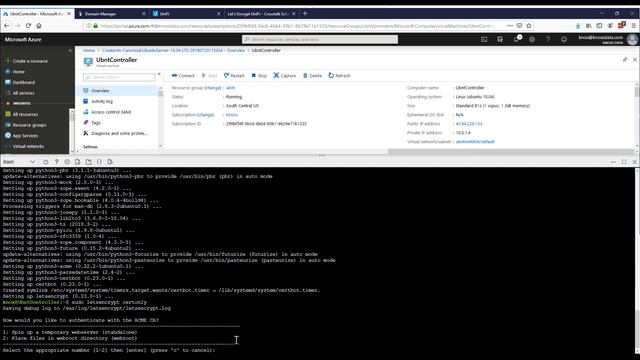Click the browser Back arrow

(7, 25)
